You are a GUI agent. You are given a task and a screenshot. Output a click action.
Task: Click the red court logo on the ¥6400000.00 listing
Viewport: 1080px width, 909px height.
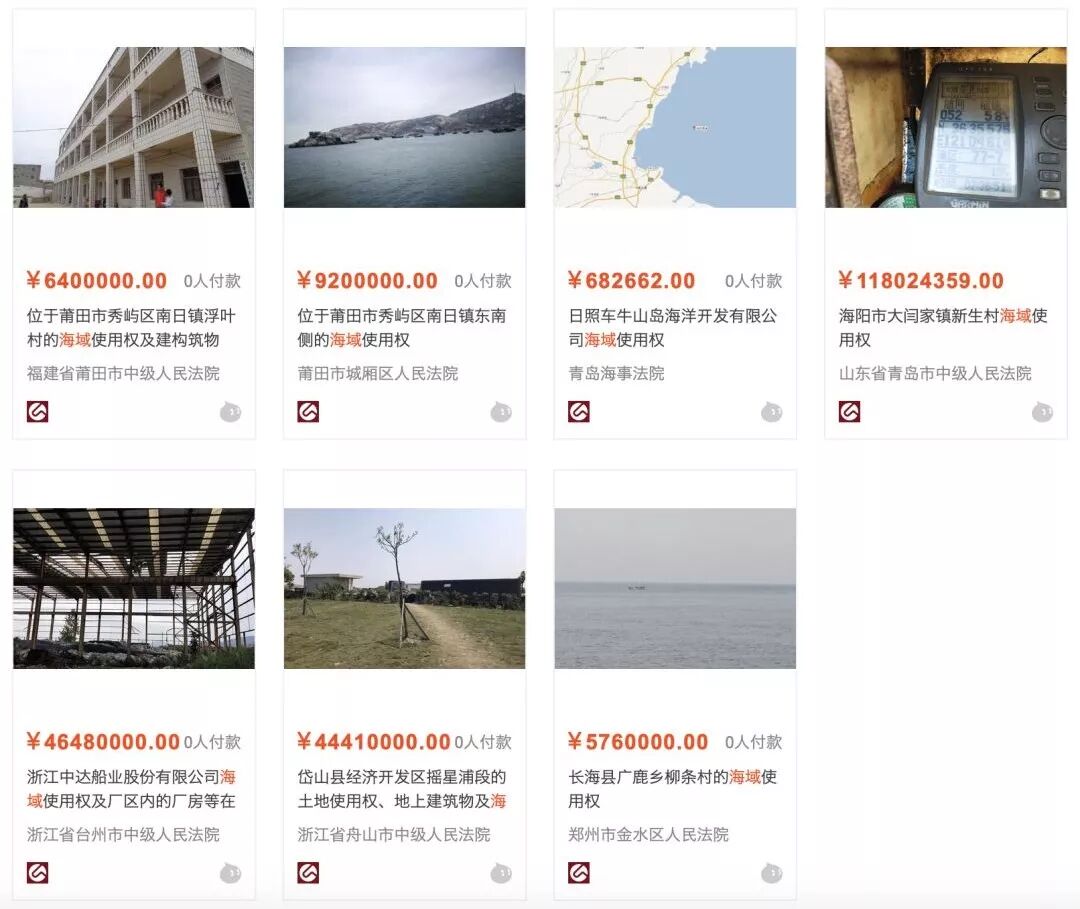pyautogui.click(x=37, y=412)
